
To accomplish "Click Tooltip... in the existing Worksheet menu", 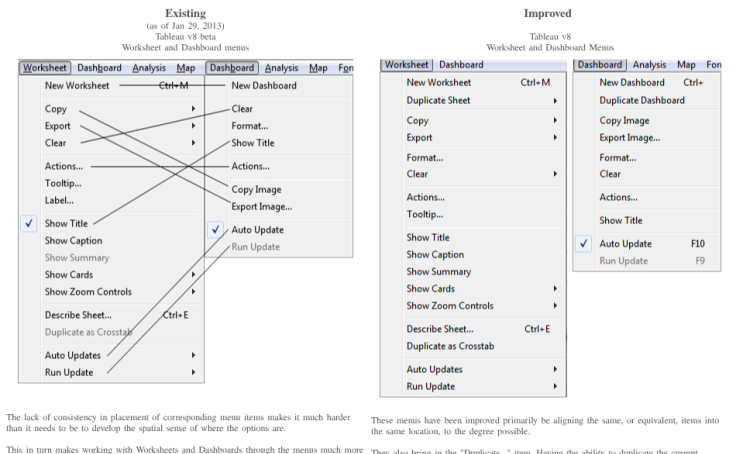I will pyautogui.click(x=63, y=183).
